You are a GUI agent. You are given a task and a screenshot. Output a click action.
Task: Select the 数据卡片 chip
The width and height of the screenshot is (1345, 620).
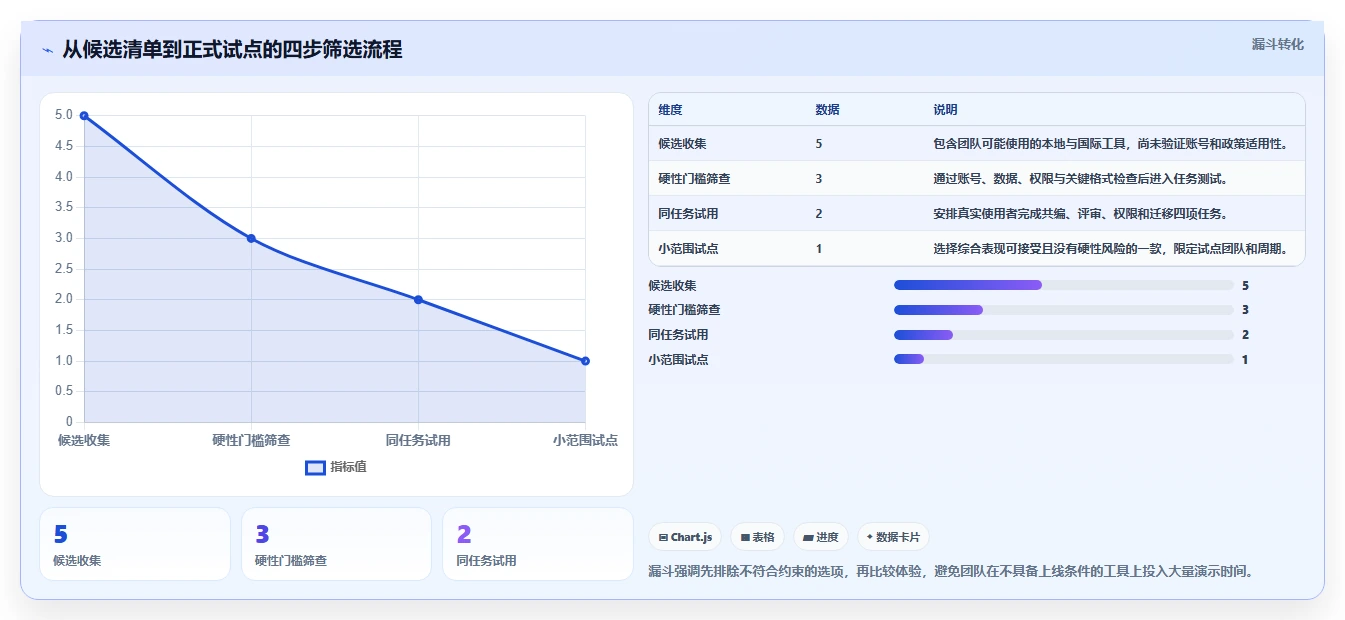coord(893,537)
